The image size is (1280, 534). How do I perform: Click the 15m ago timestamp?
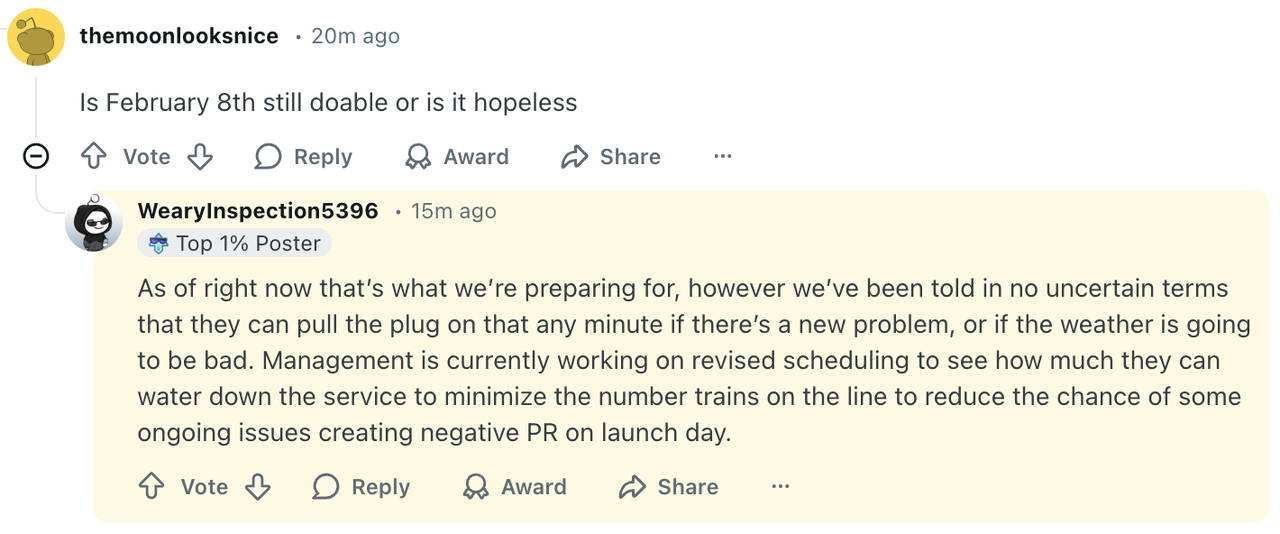click(x=453, y=211)
